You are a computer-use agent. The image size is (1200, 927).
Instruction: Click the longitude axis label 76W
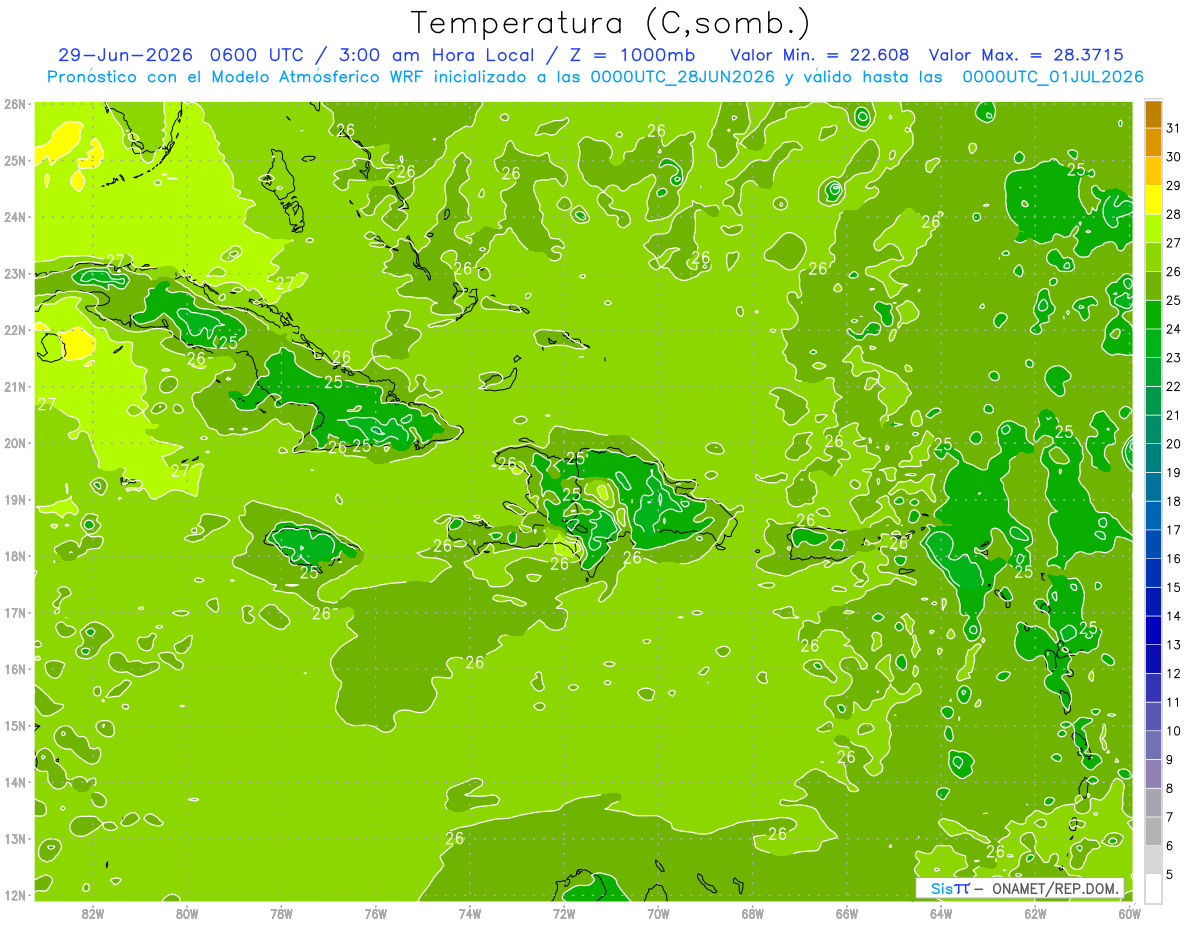tap(375, 913)
